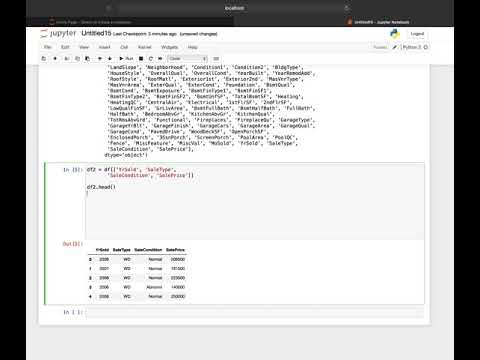Click the Last Checkpoint status text
The height and width of the screenshot is (360, 480).
point(145,34)
